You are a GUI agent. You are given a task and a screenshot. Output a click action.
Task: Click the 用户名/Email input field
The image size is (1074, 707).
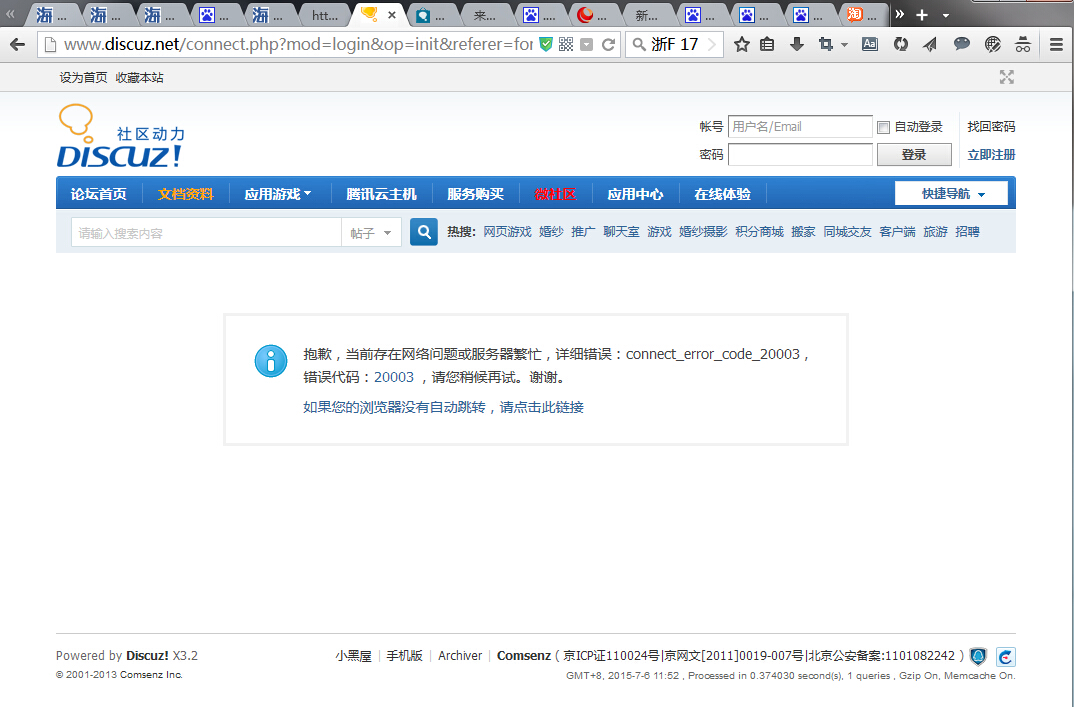[799, 127]
